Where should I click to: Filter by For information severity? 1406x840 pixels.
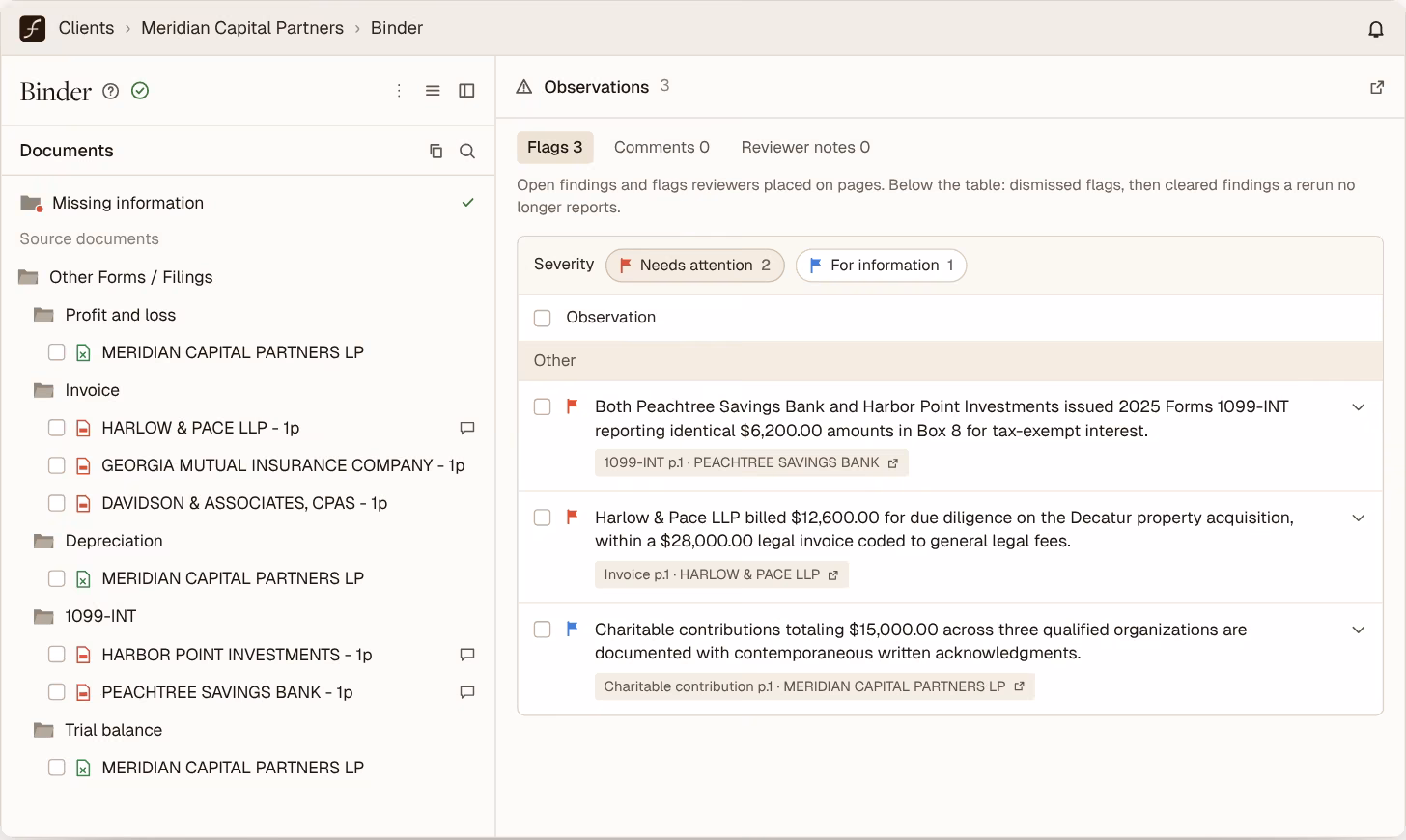[x=881, y=265]
